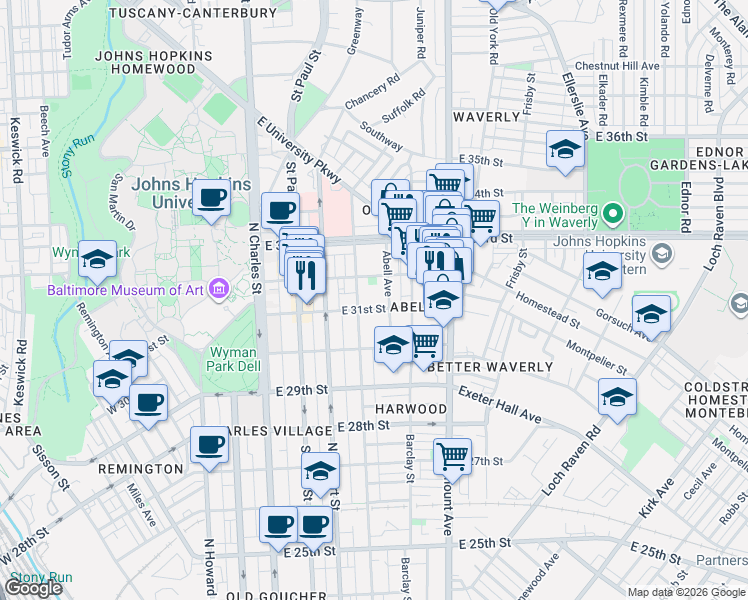The image size is (748, 600).
Task: Select graduation cap marker beside Abell label
Action: [443, 301]
